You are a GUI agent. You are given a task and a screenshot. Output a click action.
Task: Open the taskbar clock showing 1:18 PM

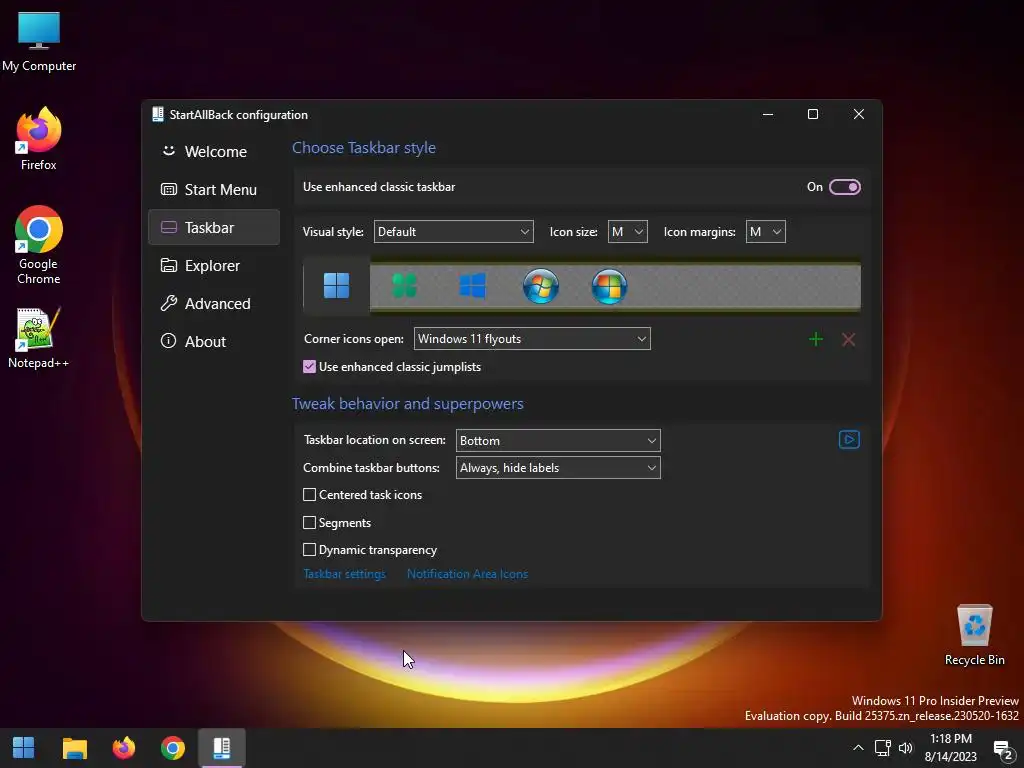[951, 748]
